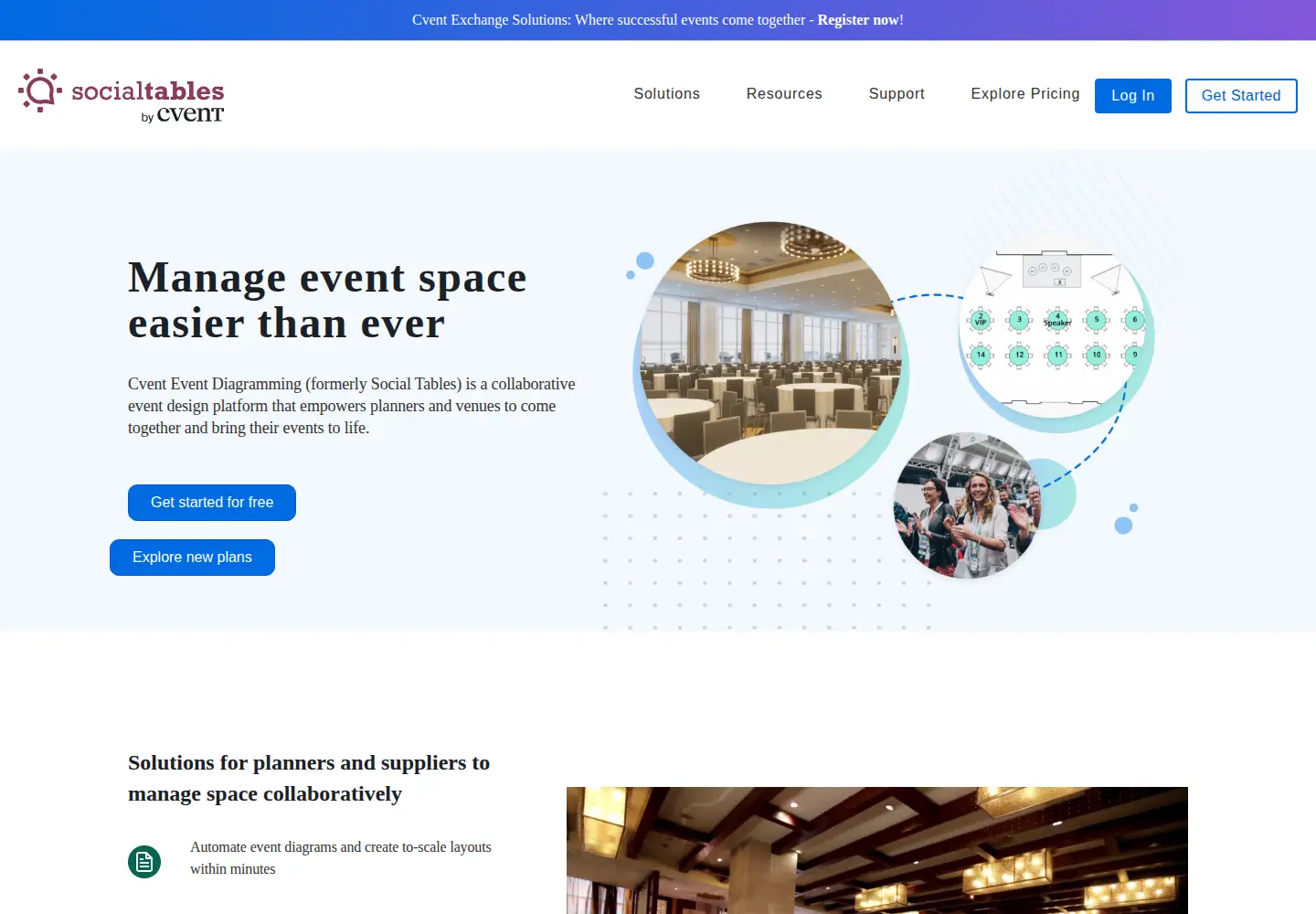Open the Resources menu
The width and height of the screenshot is (1316, 914).
pyautogui.click(x=784, y=93)
